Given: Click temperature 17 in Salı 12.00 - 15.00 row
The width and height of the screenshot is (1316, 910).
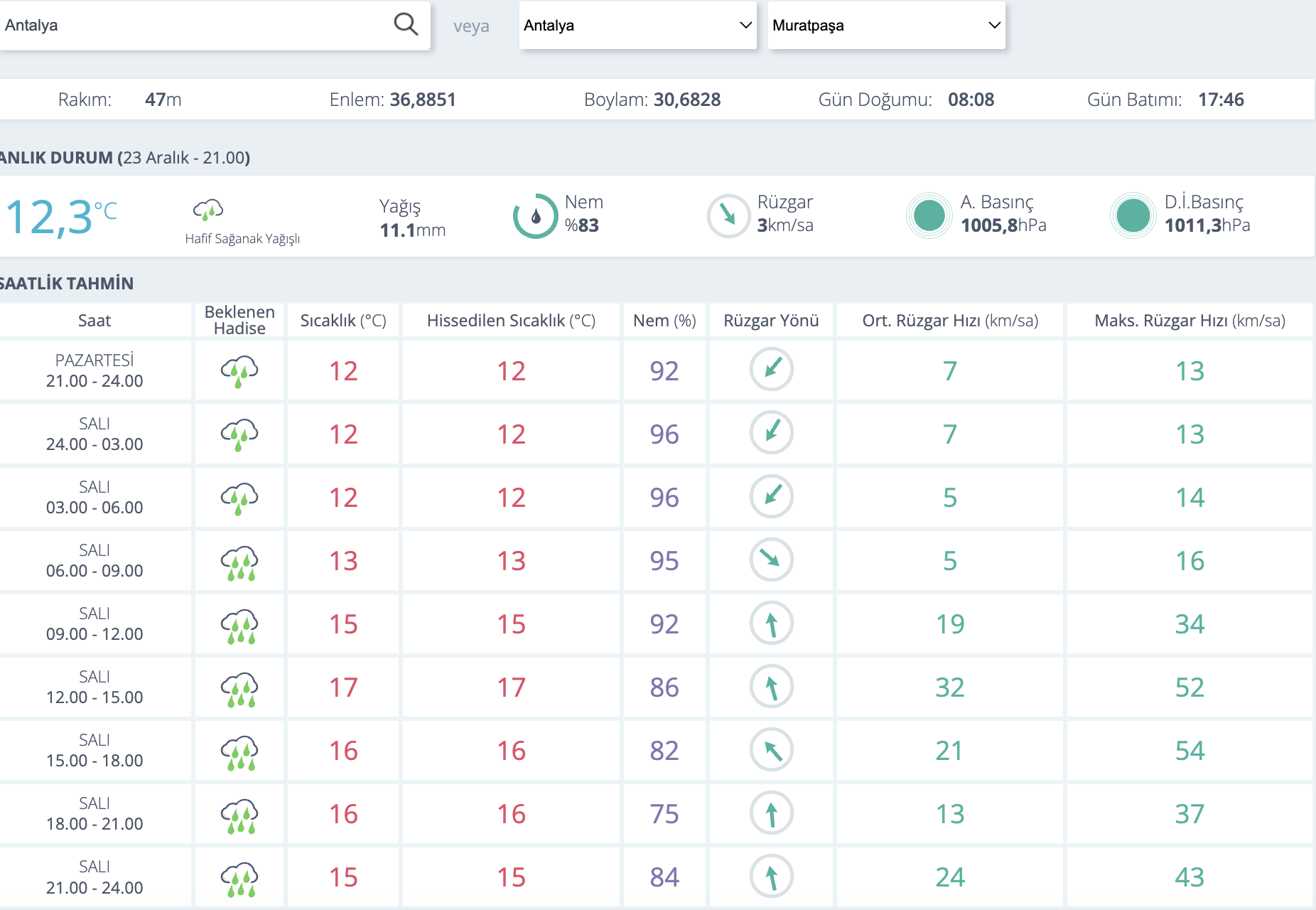Looking at the screenshot, I should [343, 687].
